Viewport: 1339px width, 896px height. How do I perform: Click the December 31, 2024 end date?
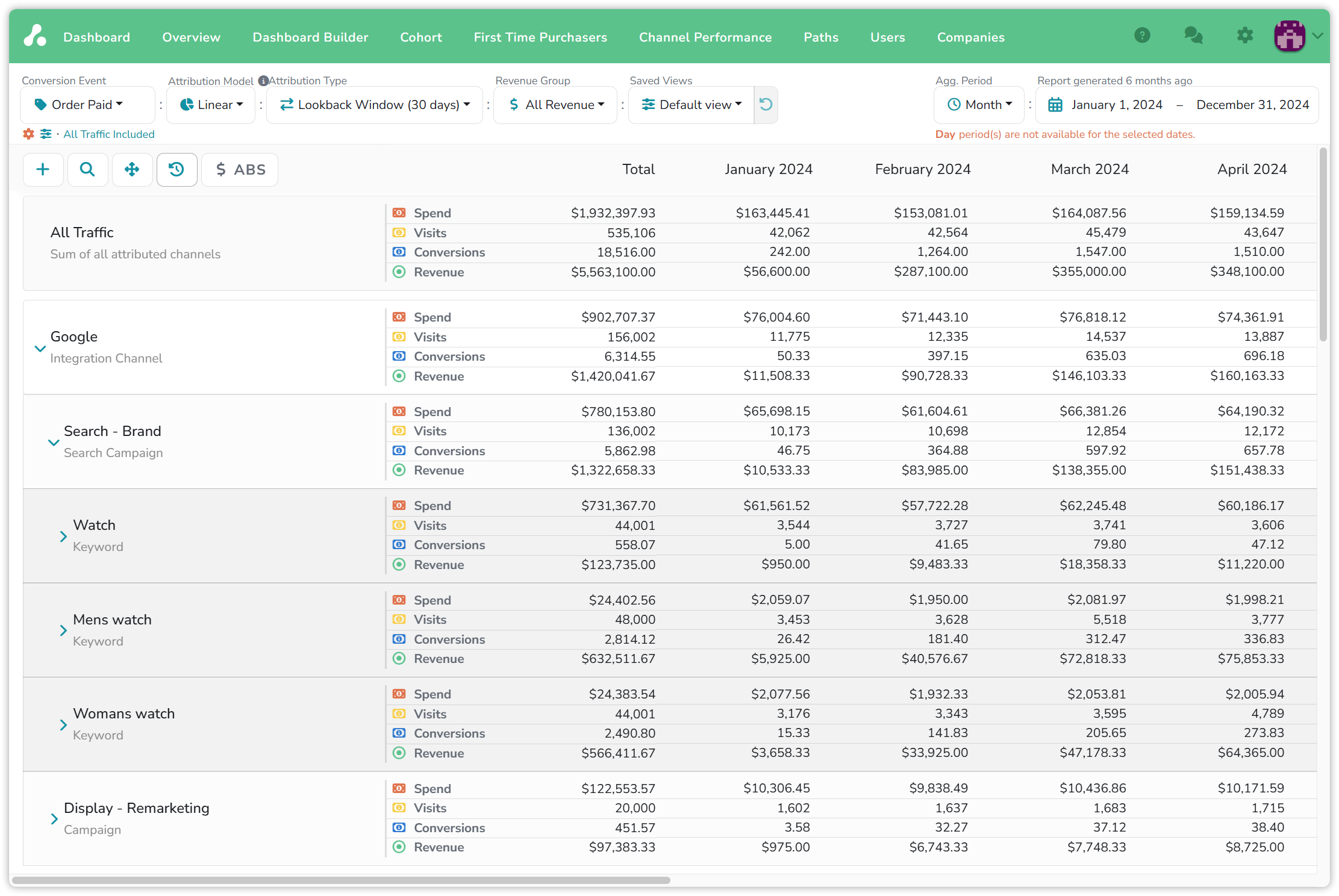(x=1253, y=105)
